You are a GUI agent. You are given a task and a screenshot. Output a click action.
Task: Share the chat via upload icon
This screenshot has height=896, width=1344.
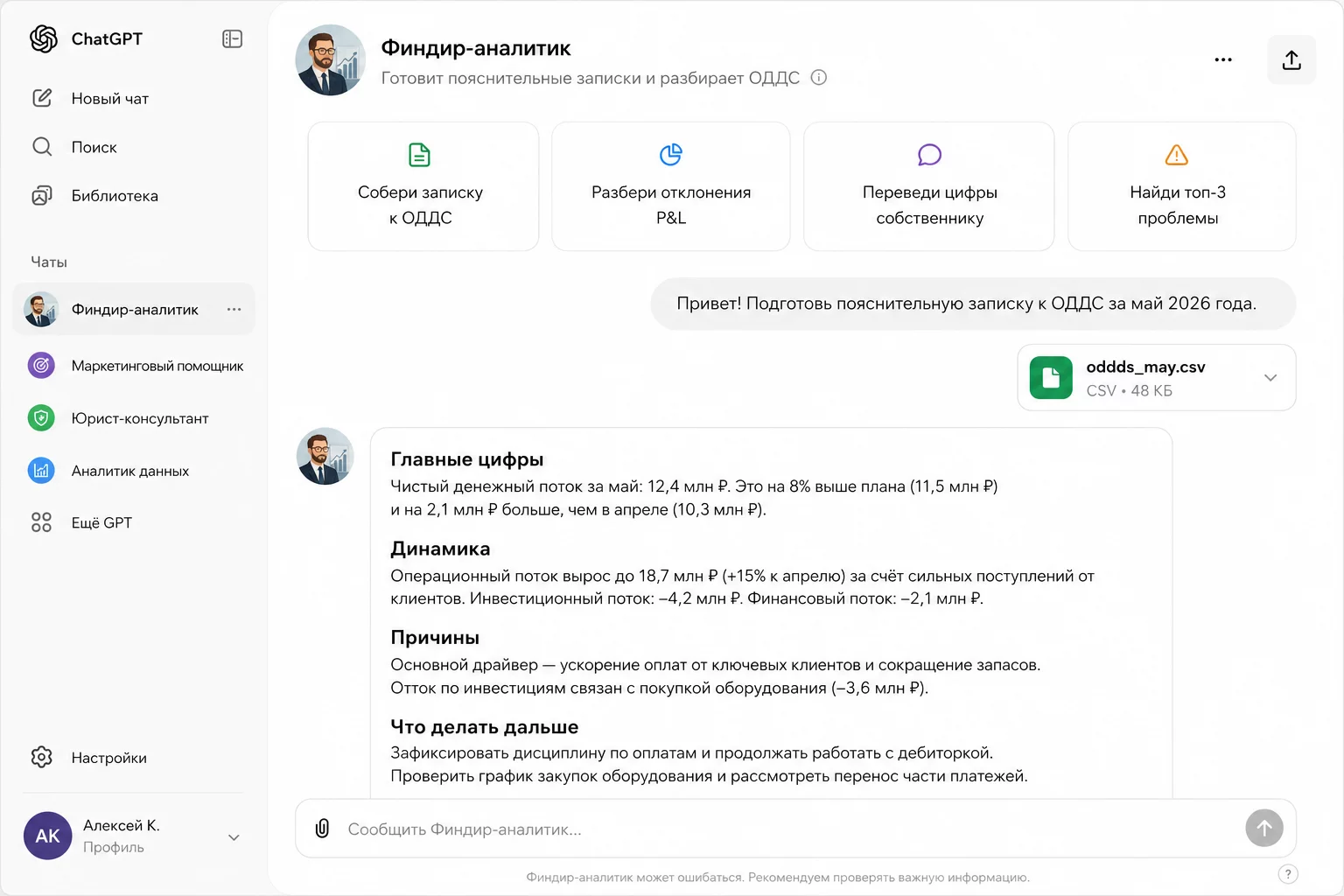tap(1291, 59)
